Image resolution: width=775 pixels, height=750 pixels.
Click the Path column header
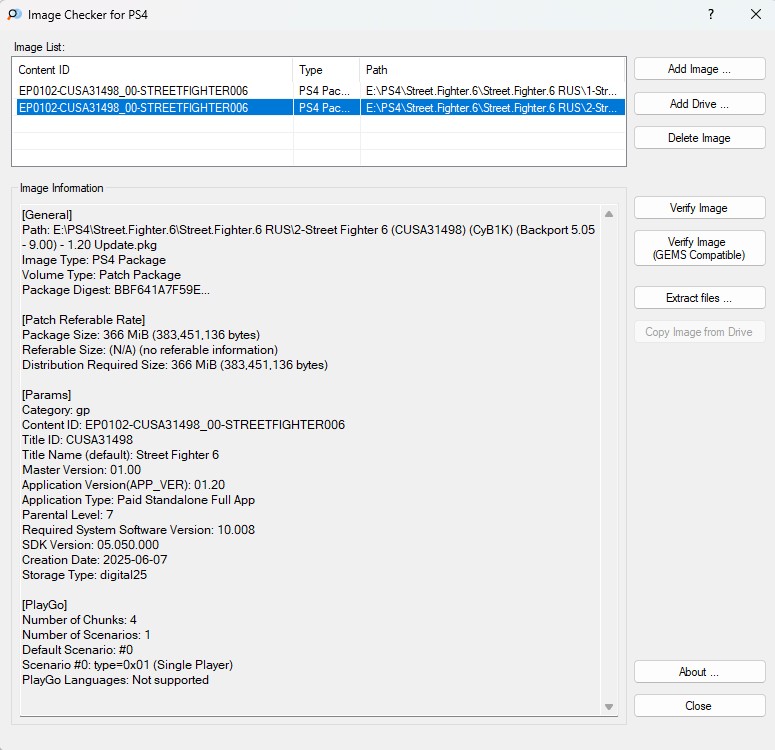(492, 70)
